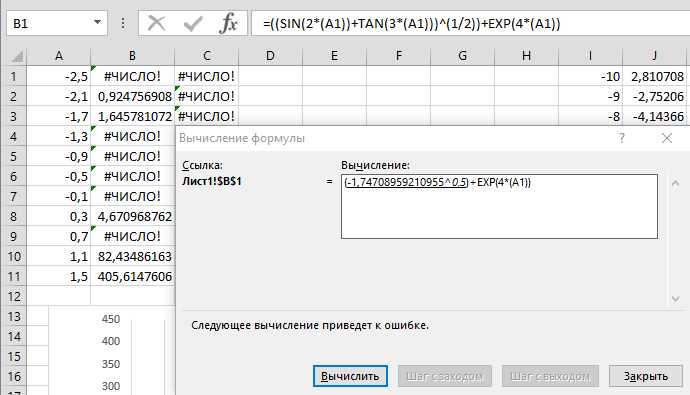The image size is (690, 395).
Task: Click the chart axis label 300
Action: click(110, 386)
